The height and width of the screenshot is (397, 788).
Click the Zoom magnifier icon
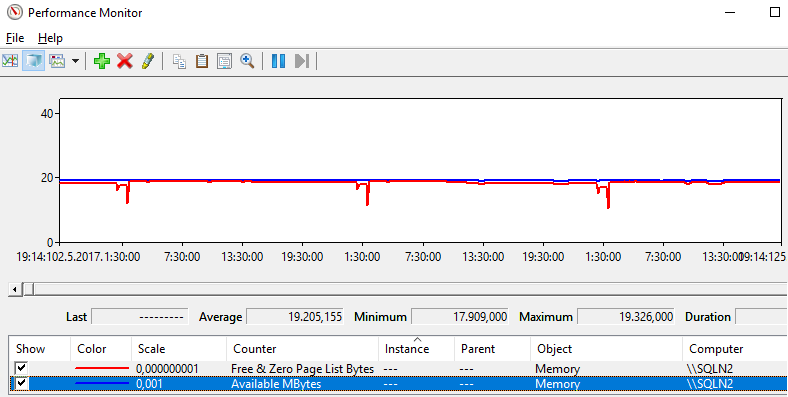[247, 61]
